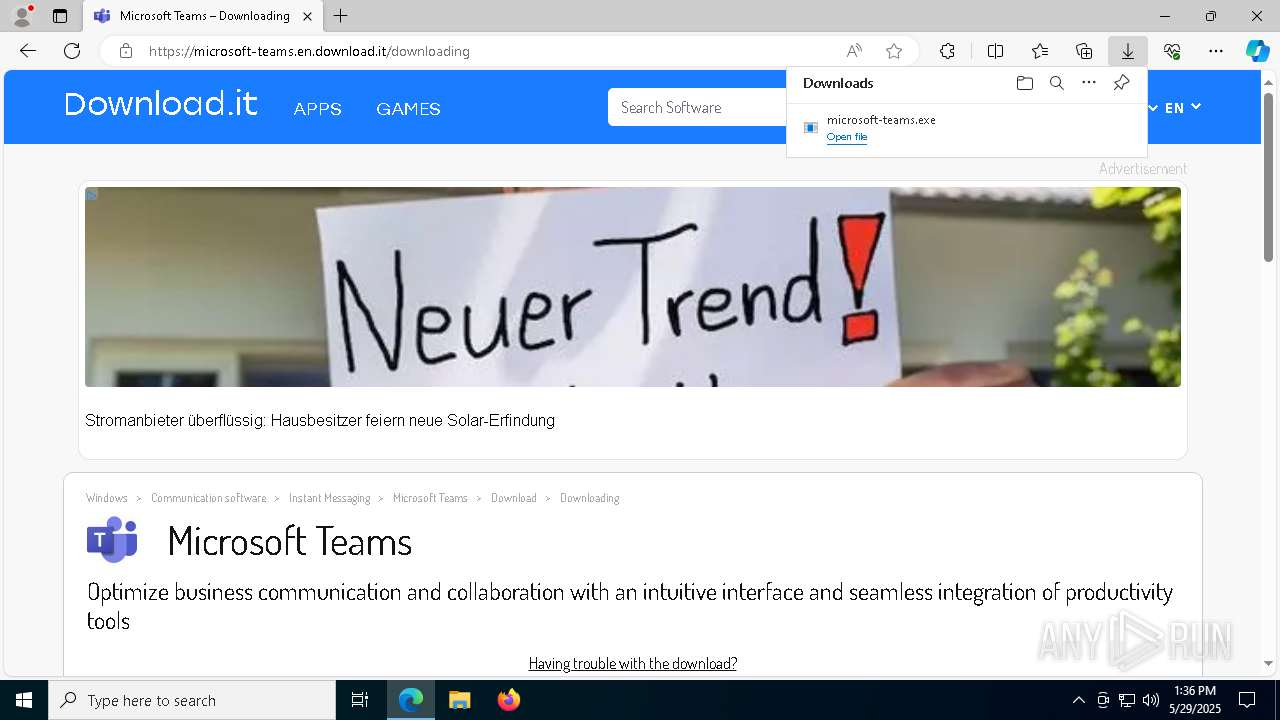Open the Windows Start menu

24,700
